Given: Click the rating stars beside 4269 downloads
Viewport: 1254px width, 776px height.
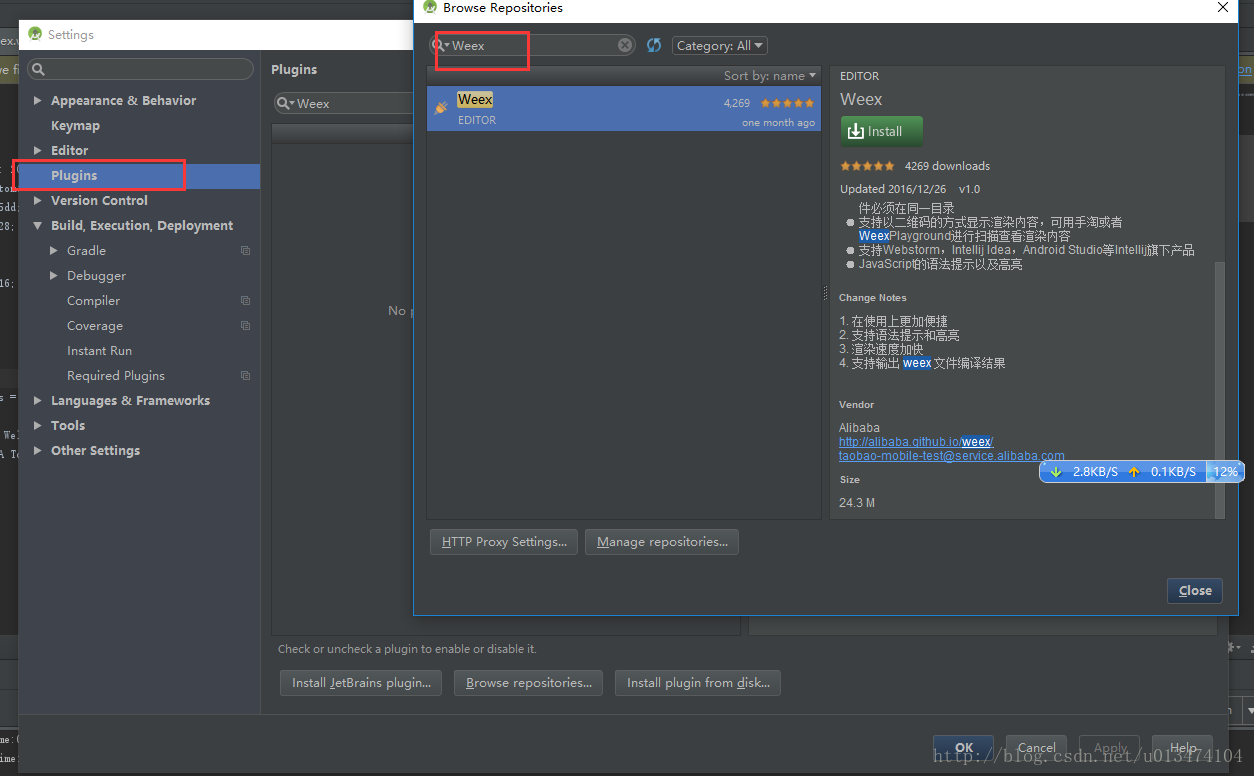Looking at the screenshot, I should [867, 166].
